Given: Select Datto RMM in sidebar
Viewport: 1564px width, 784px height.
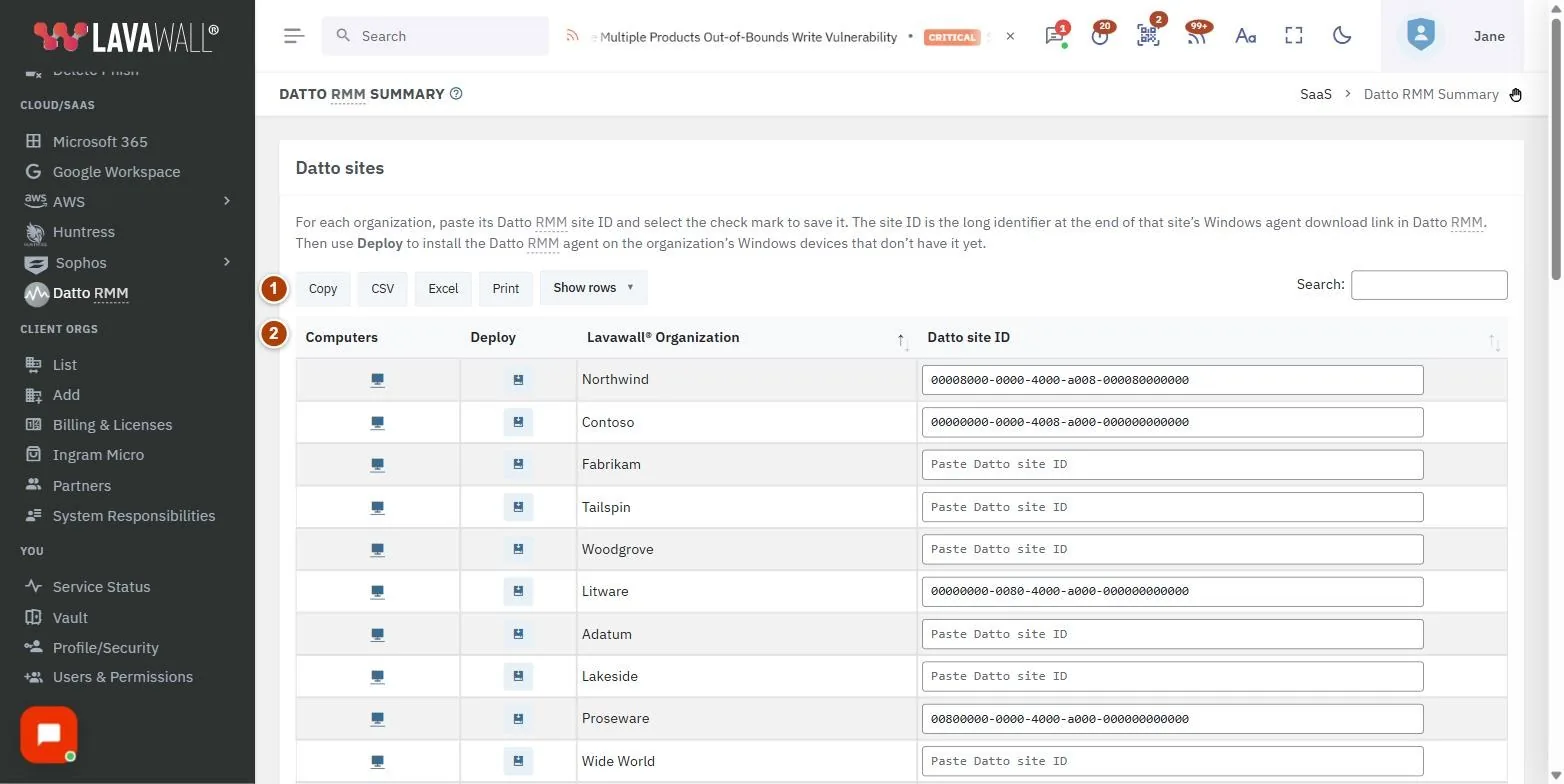Looking at the screenshot, I should point(90,293).
